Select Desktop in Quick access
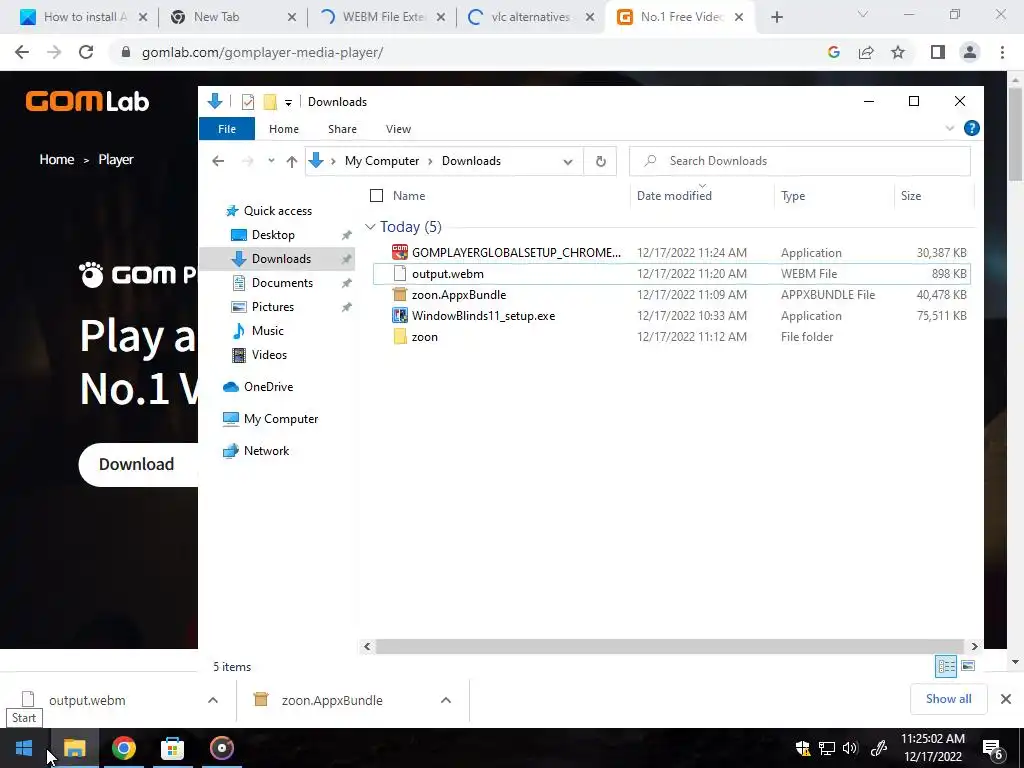The width and height of the screenshot is (1024, 768). coord(273,235)
